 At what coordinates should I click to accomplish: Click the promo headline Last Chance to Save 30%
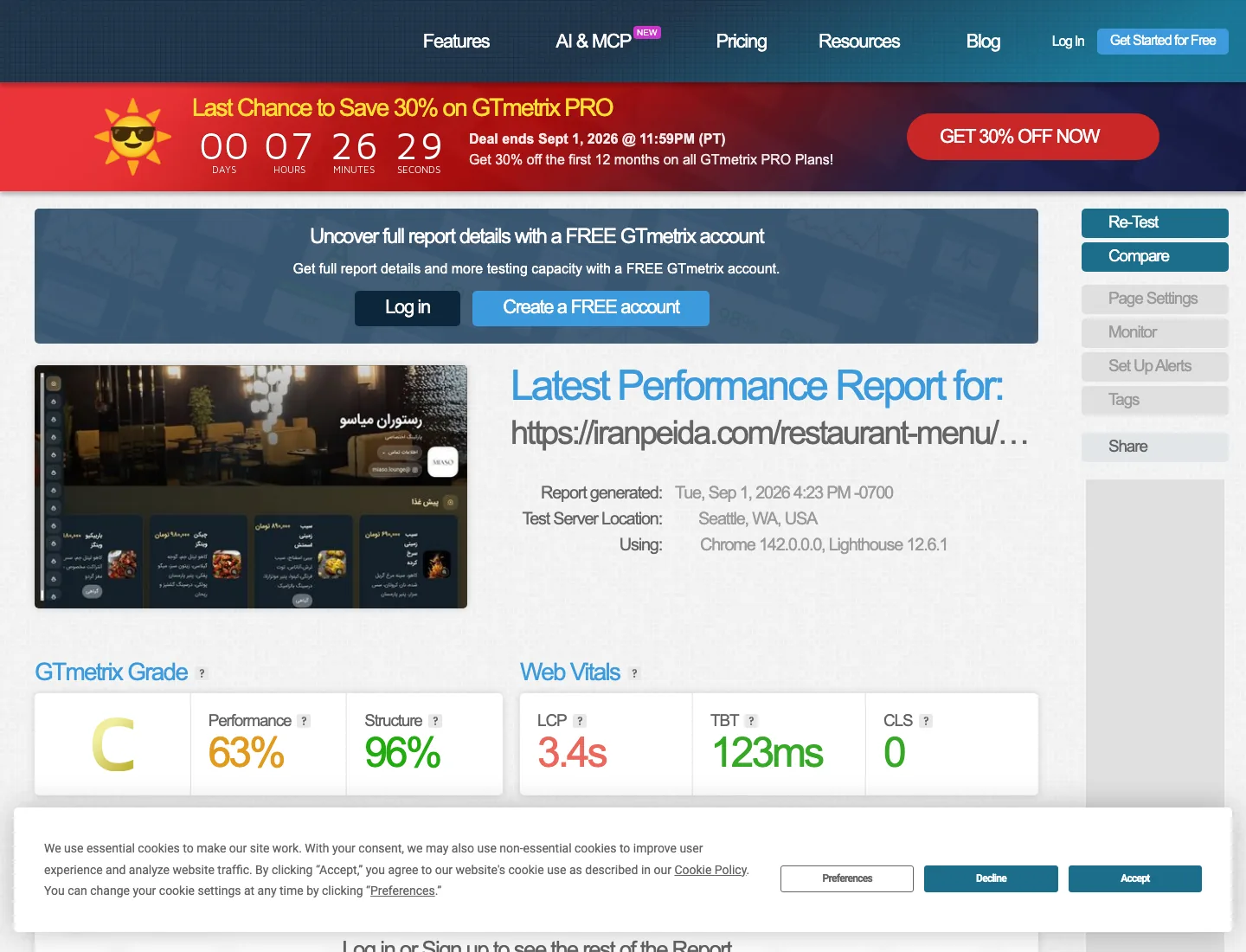(x=402, y=107)
